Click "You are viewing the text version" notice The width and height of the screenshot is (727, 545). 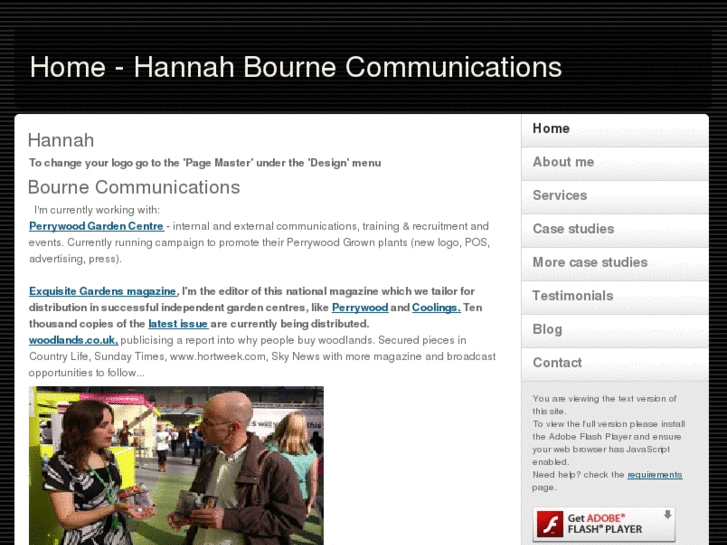tap(604, 405)
